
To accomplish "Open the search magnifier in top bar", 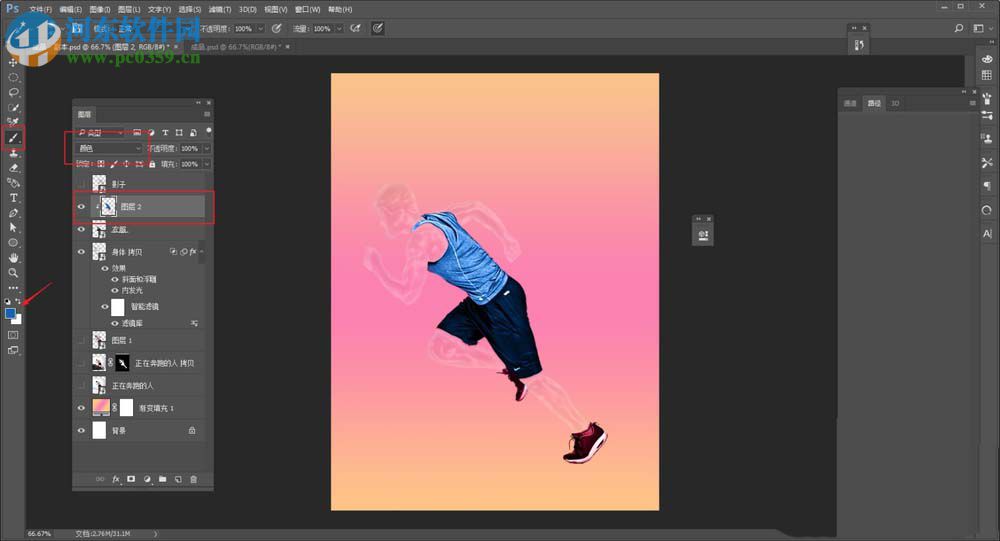I will click(958, 29).
